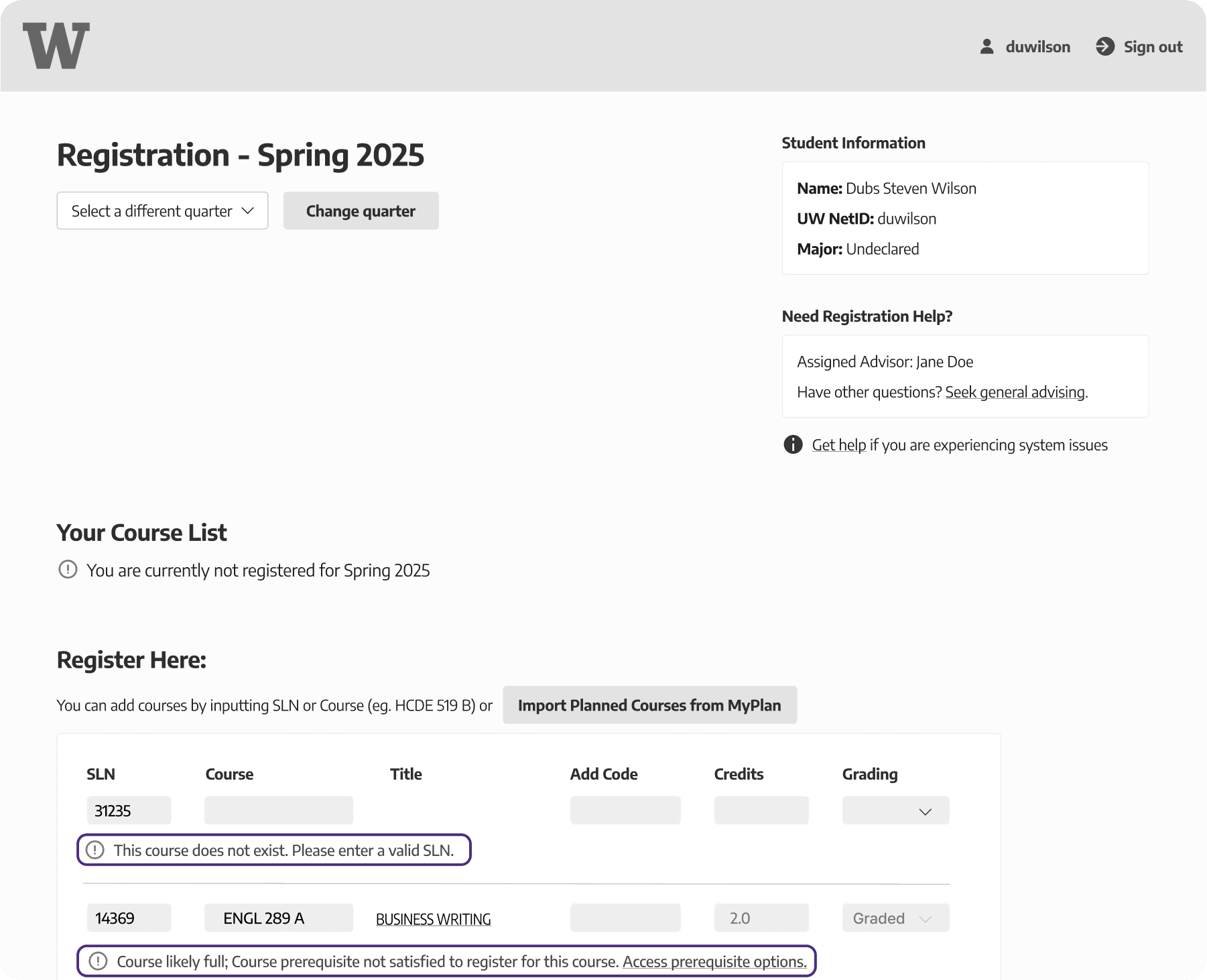Click warning icon in the course likely full message
The image size is (1207, 980).
coord(98,961)
